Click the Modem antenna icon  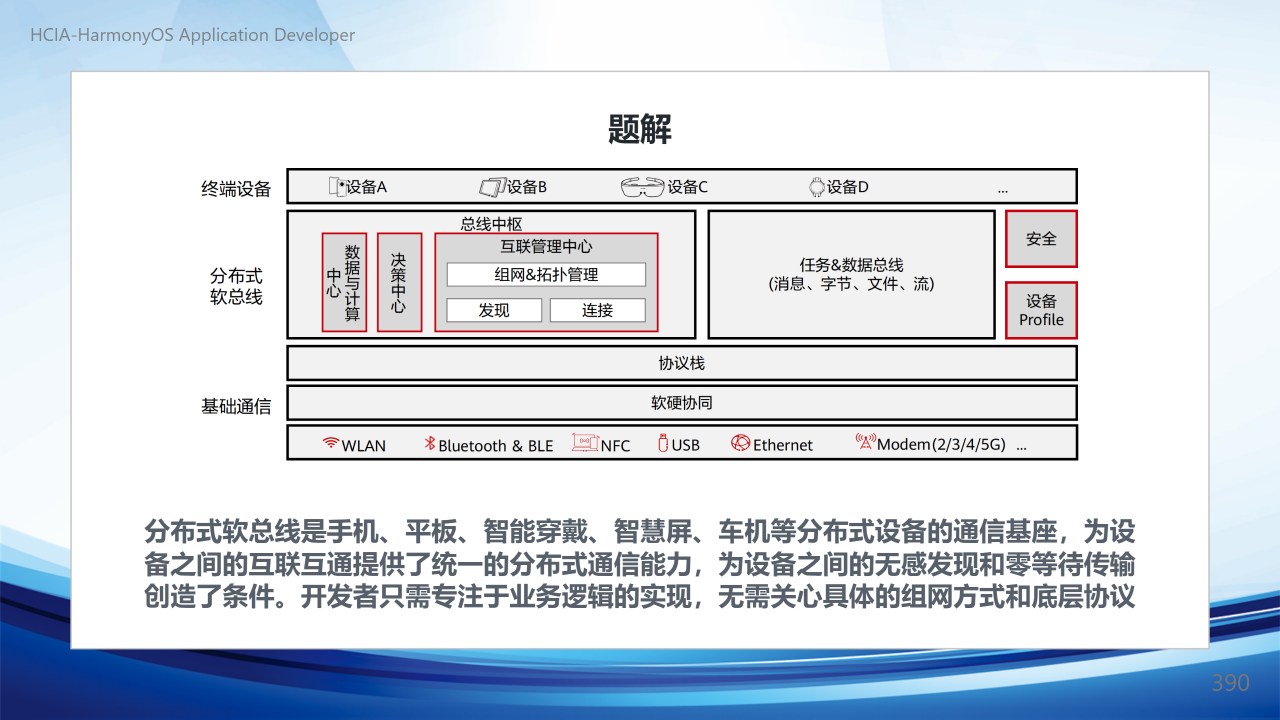click(865, 442)
